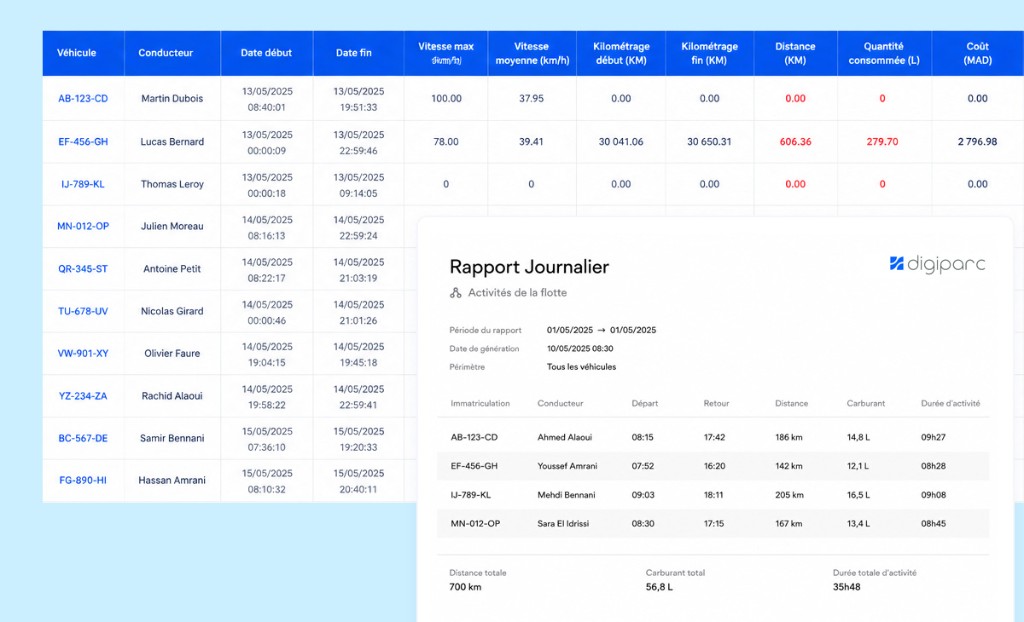Select driver name Lucas Bernard

click(x=172, y=142)
